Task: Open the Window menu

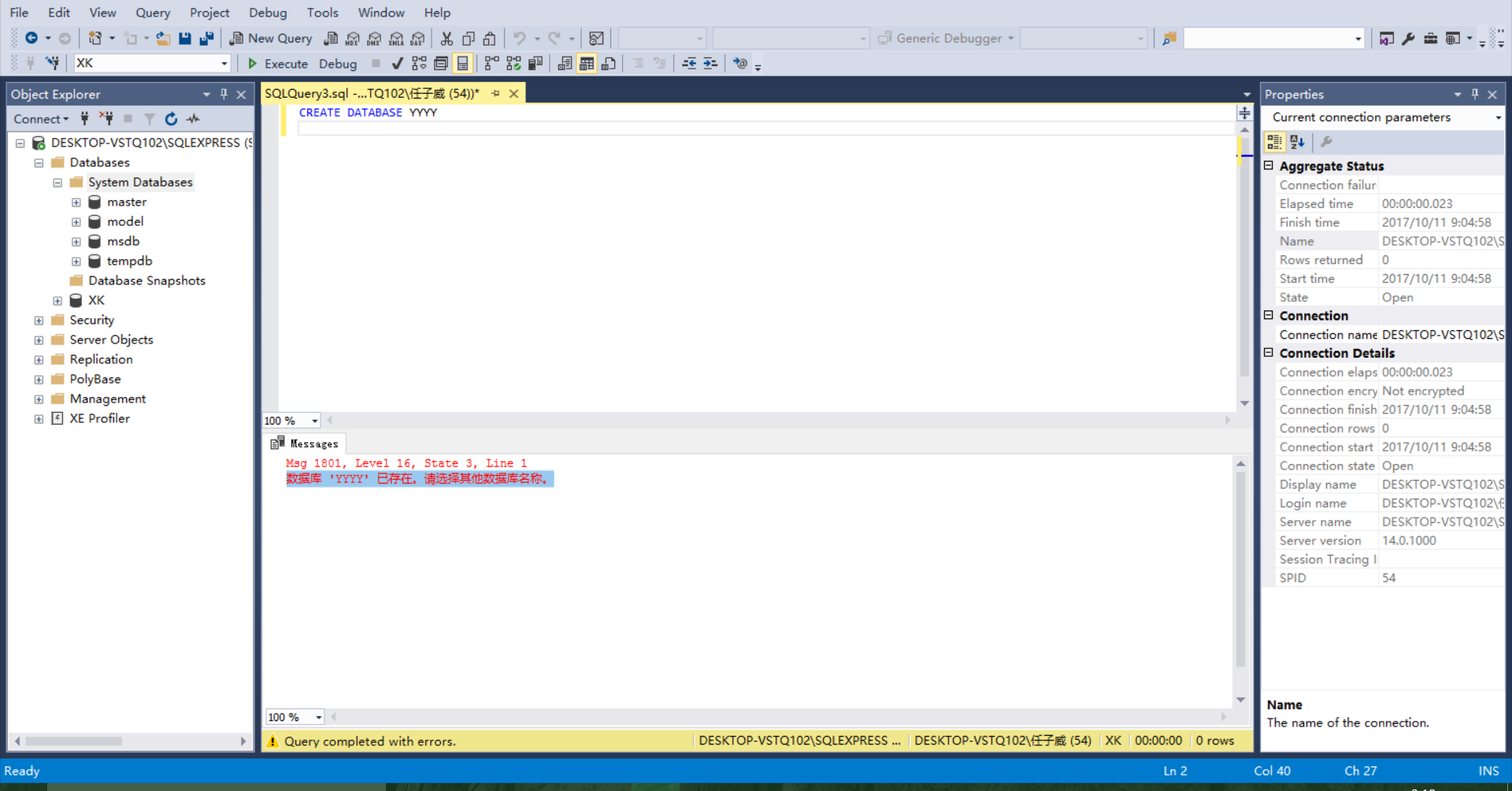Action: (381, 13)
